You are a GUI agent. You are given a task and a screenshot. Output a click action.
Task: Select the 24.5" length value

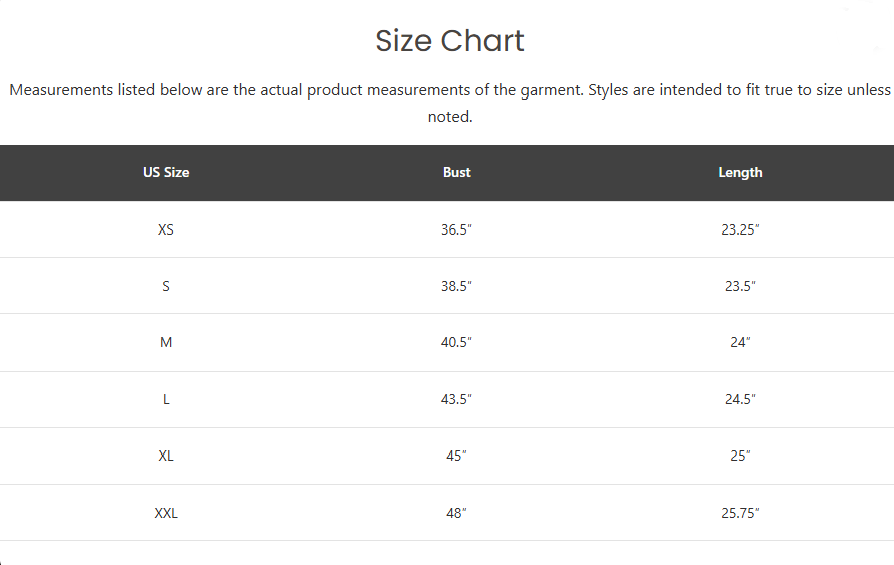point(740,399)
